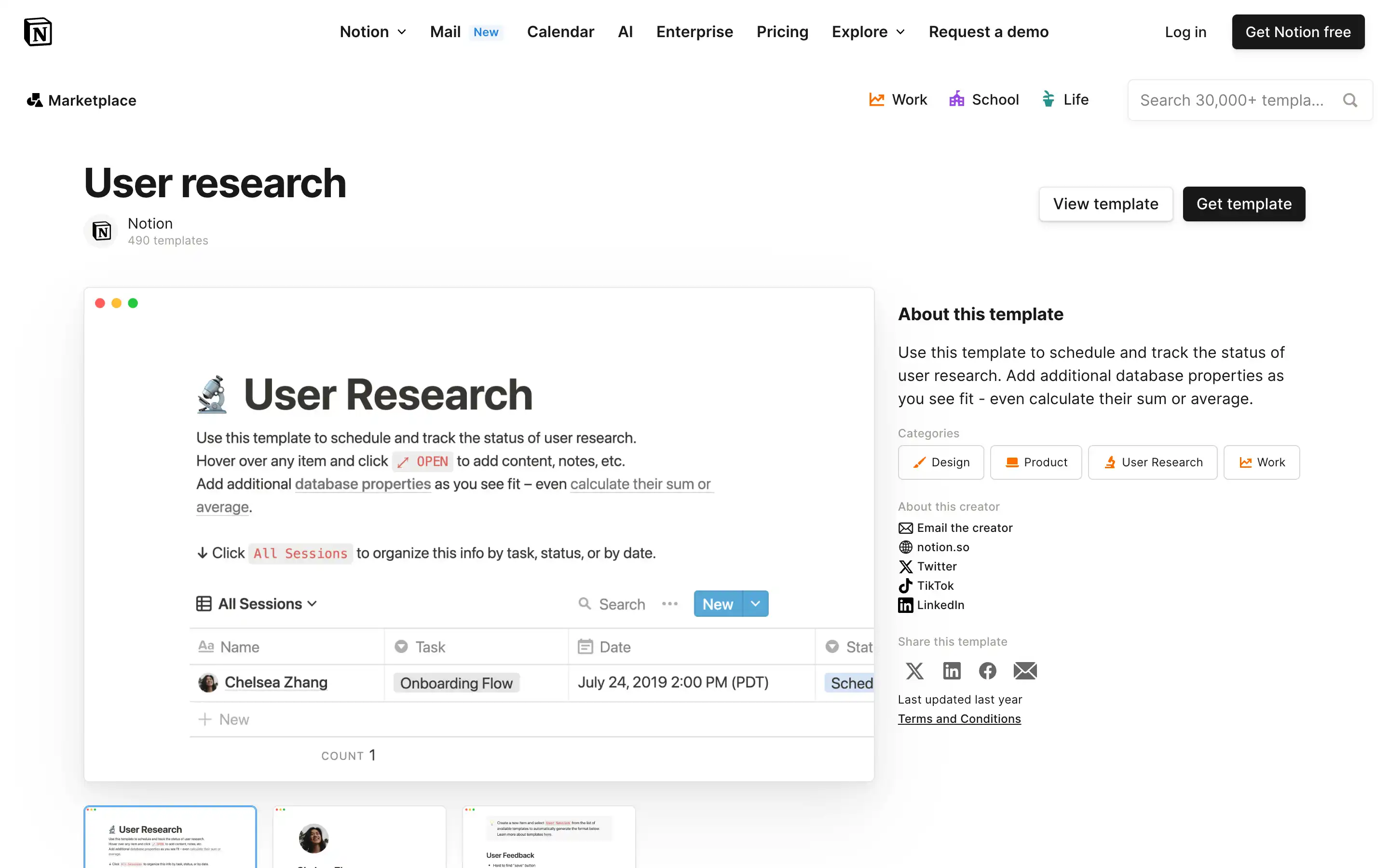The width and height of the screenshot is (1389, 868).
Task: Click the Log in link
Action: click(1185, 32)
